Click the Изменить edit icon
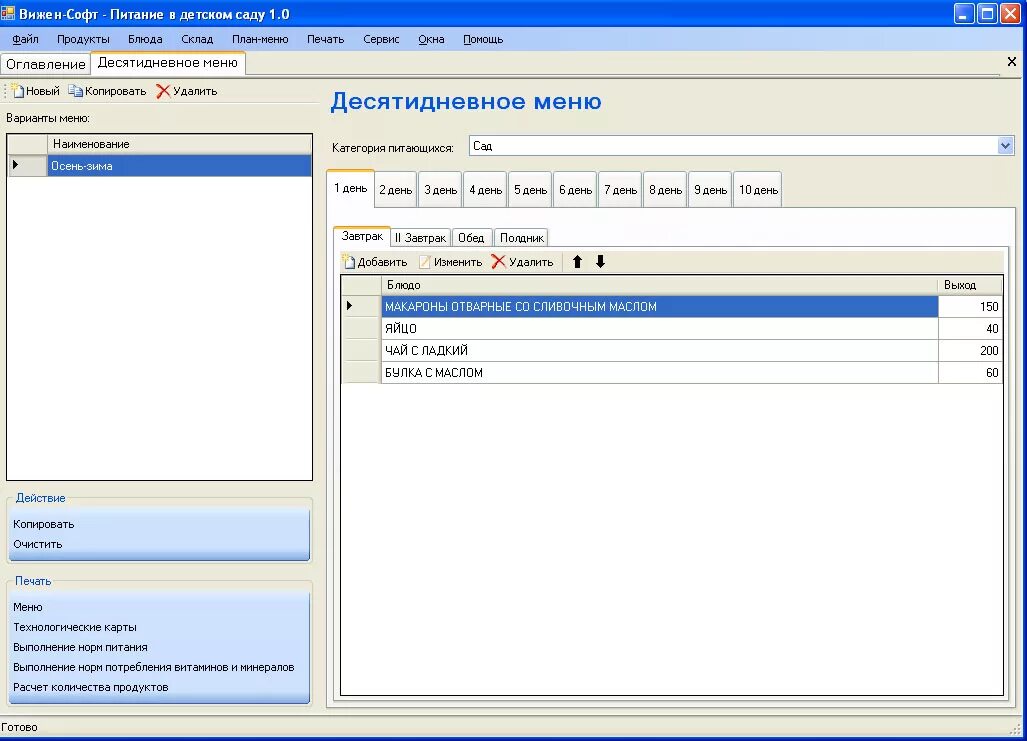The image size is (1027, 741). 425,262
